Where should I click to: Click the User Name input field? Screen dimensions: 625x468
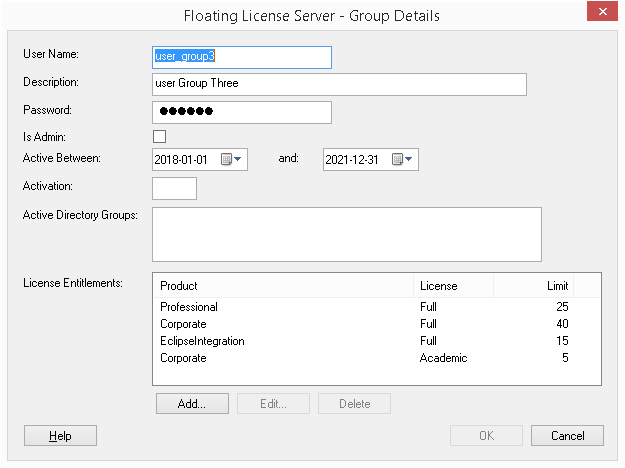click(241, 57)
